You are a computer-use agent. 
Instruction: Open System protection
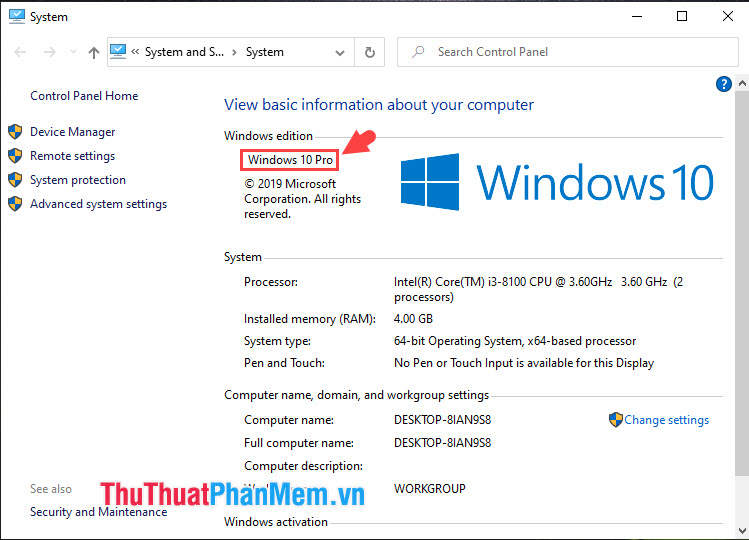(78, 180)
